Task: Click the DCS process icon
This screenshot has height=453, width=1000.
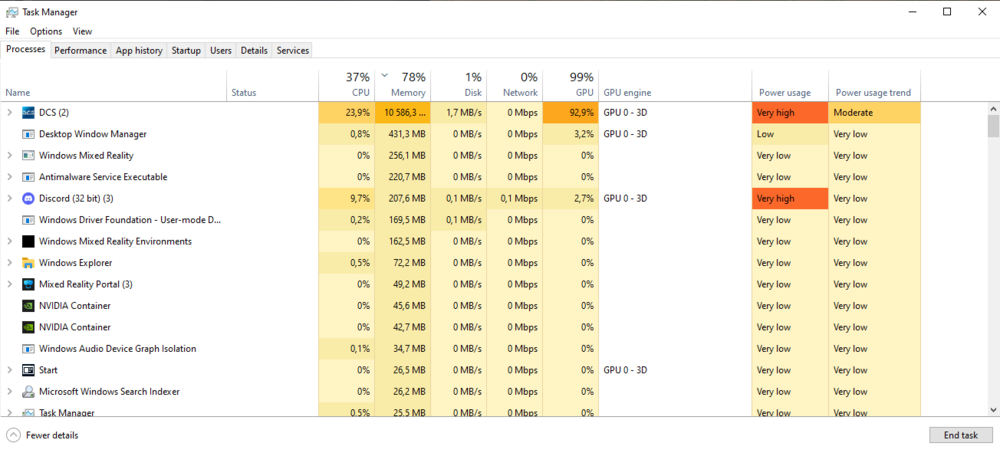Action: pyautogui.click(x=28, y=113)
